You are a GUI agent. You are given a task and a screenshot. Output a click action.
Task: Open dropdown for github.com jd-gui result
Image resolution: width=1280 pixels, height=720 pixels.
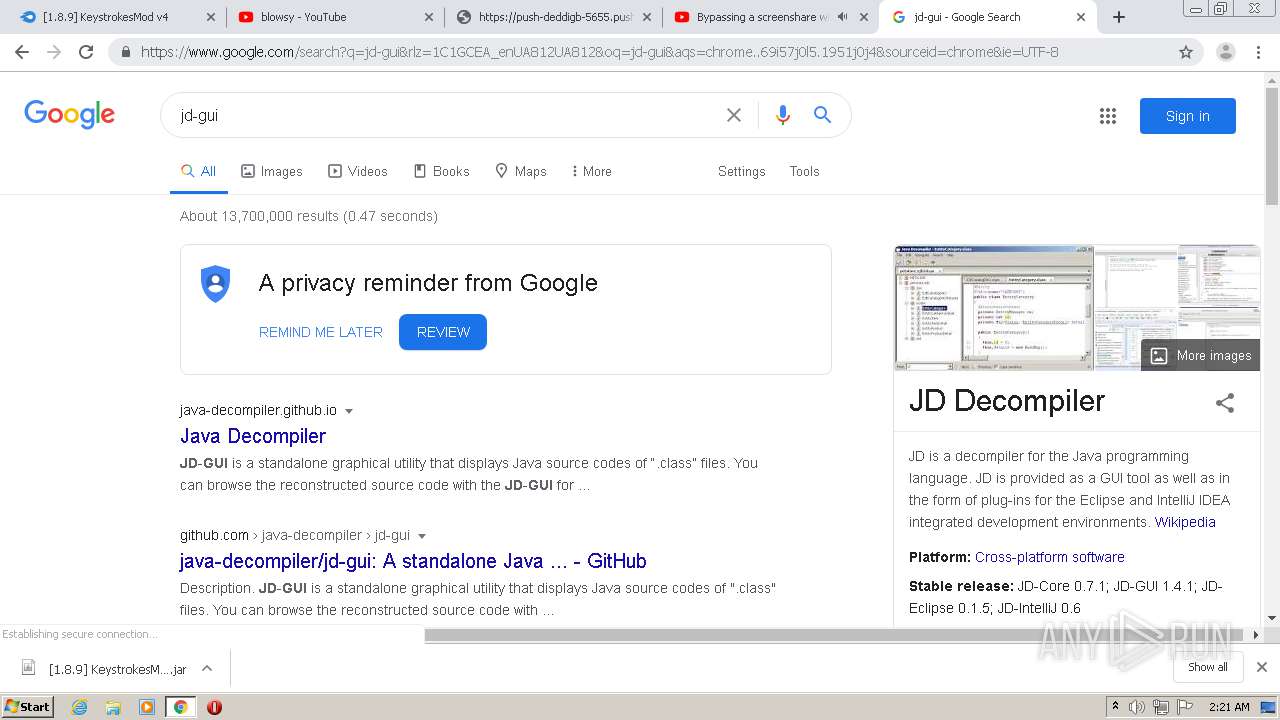tap(422, 536)
